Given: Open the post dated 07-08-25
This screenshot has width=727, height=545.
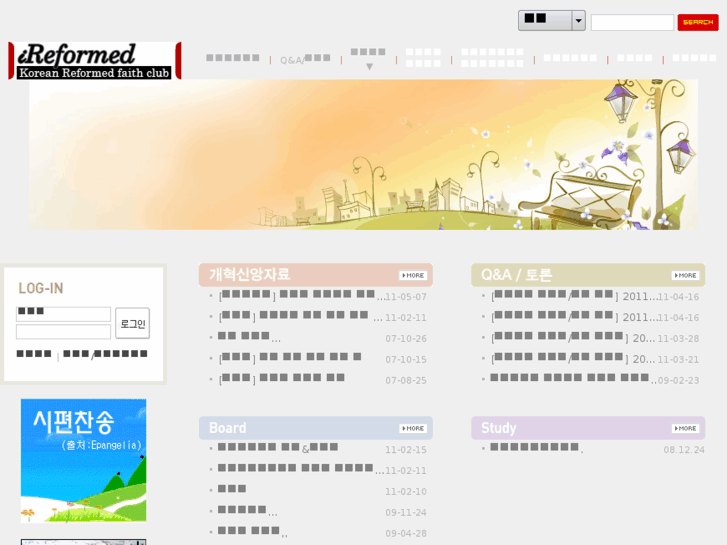Looking at the screenshot, I should pos(281,379).
